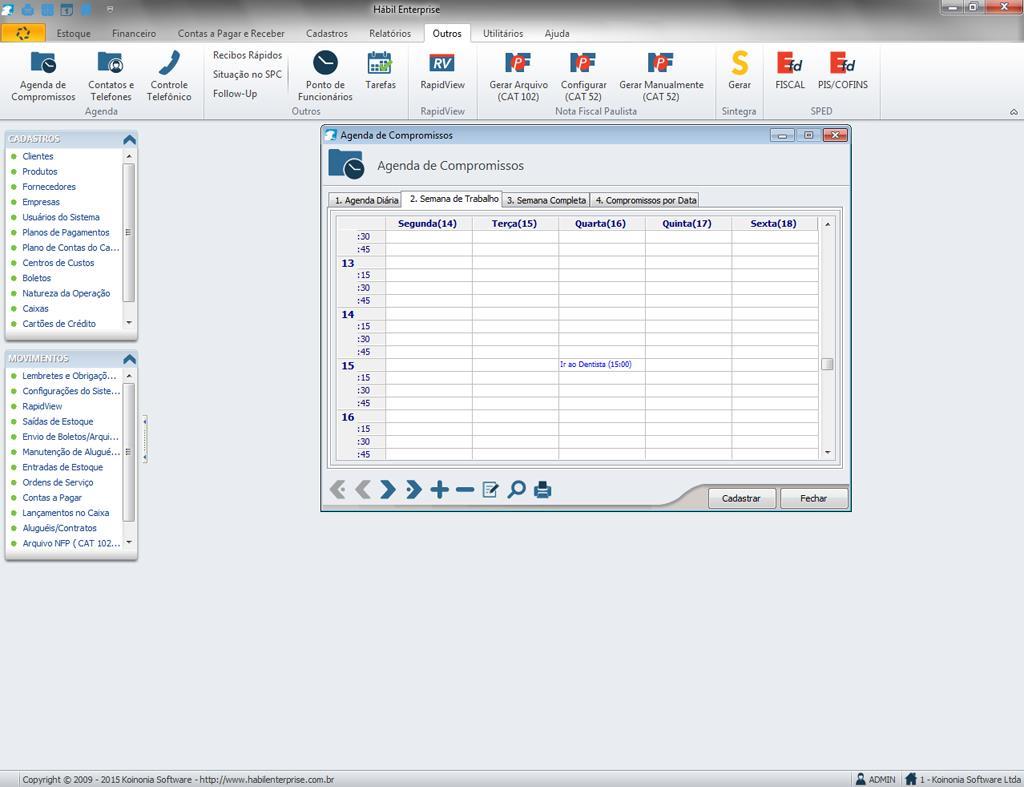Collapse the MOVIMENTOS panel
1024x787 pixels.
click(x=129, y=359)
